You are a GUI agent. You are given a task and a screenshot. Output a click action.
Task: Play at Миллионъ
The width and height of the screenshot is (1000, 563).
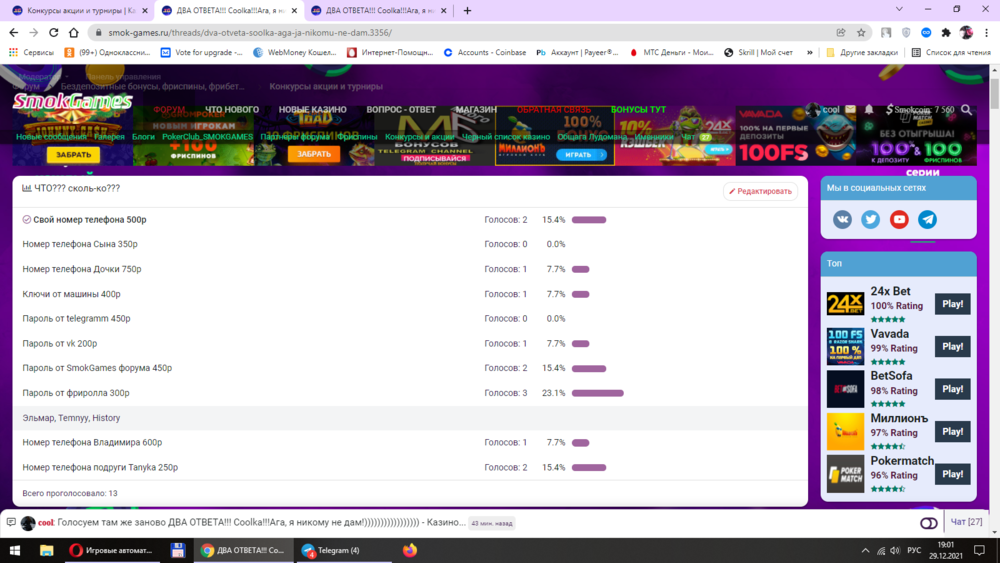953,432
